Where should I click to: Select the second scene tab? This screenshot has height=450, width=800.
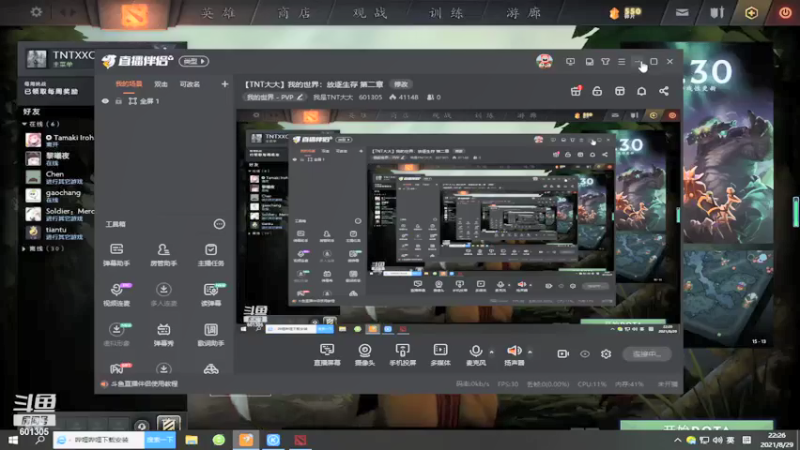[161, 84]
